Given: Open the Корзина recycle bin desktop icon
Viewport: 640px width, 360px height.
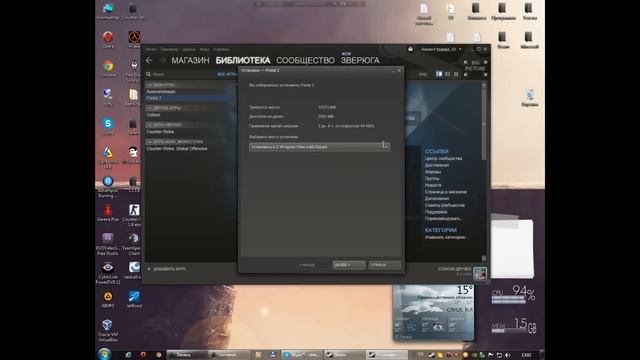Looking at the screenshot, I should coord(529,98).
